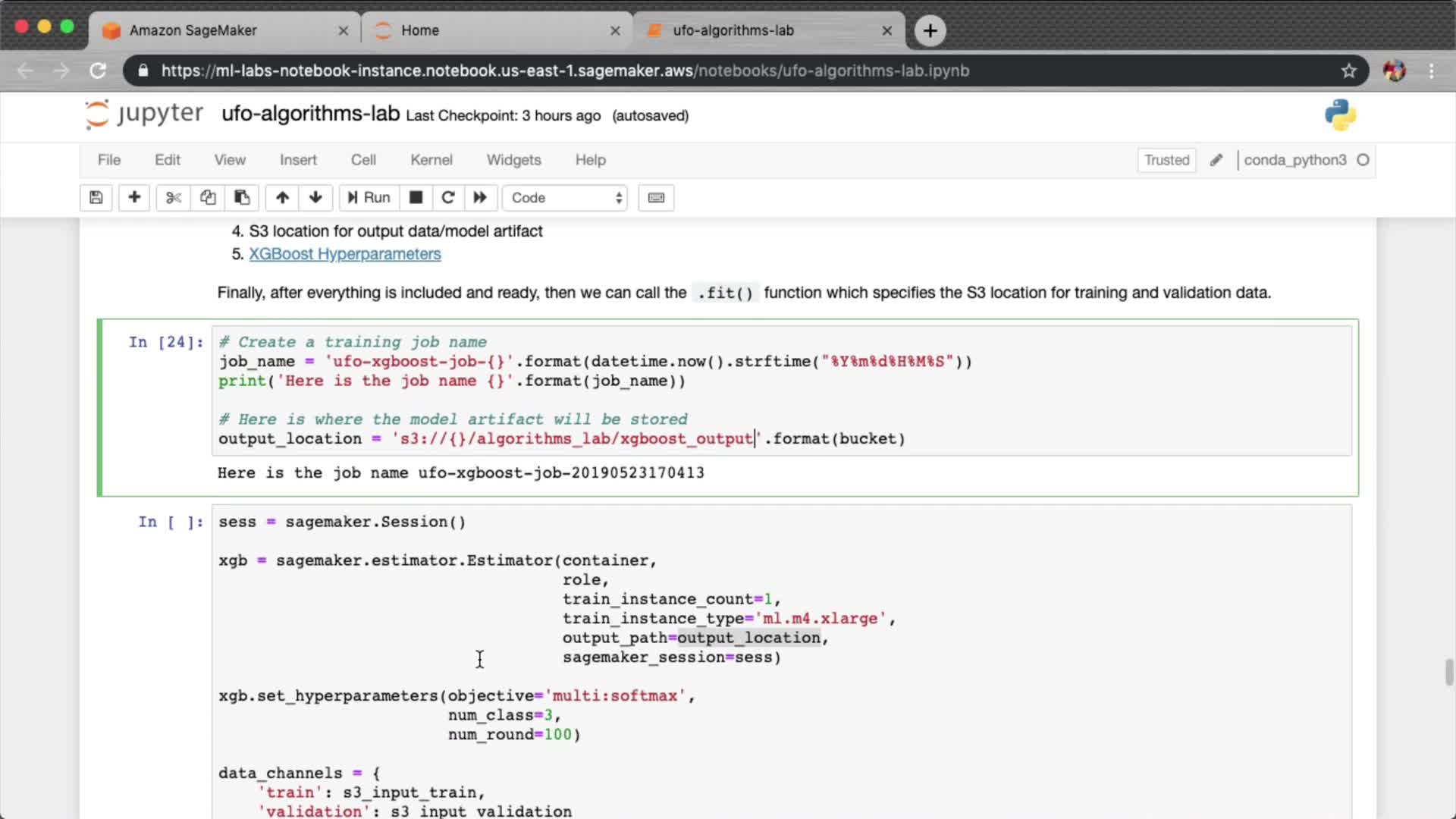
Task: Toggle the Trusted notebook indicator
Action: [x=1166, y=160]
